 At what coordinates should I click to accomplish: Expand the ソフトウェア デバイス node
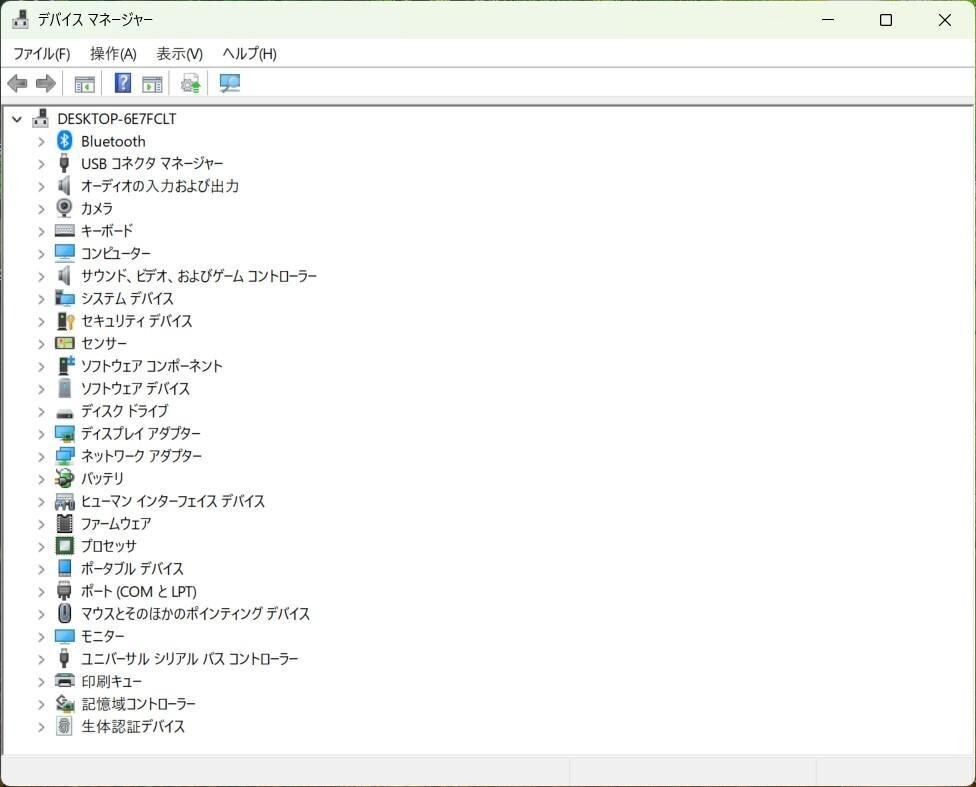(x=41, y=389)
